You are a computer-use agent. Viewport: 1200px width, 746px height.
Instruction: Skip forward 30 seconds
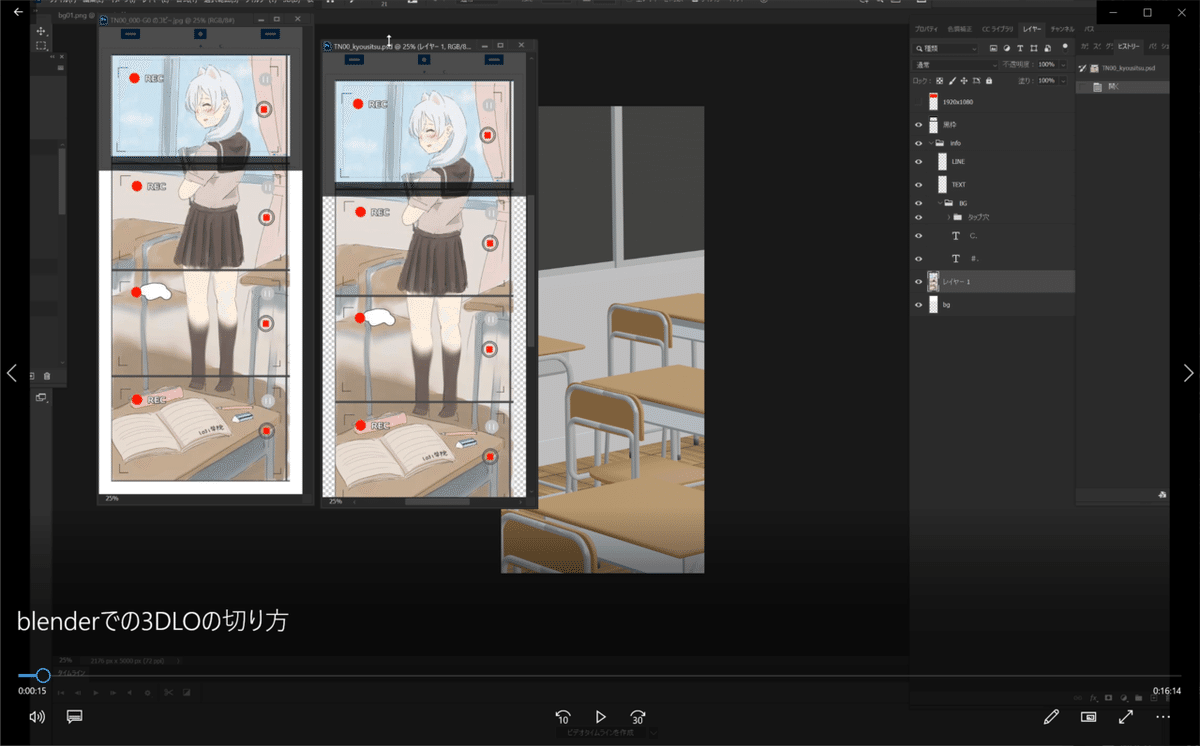point(637,717)
